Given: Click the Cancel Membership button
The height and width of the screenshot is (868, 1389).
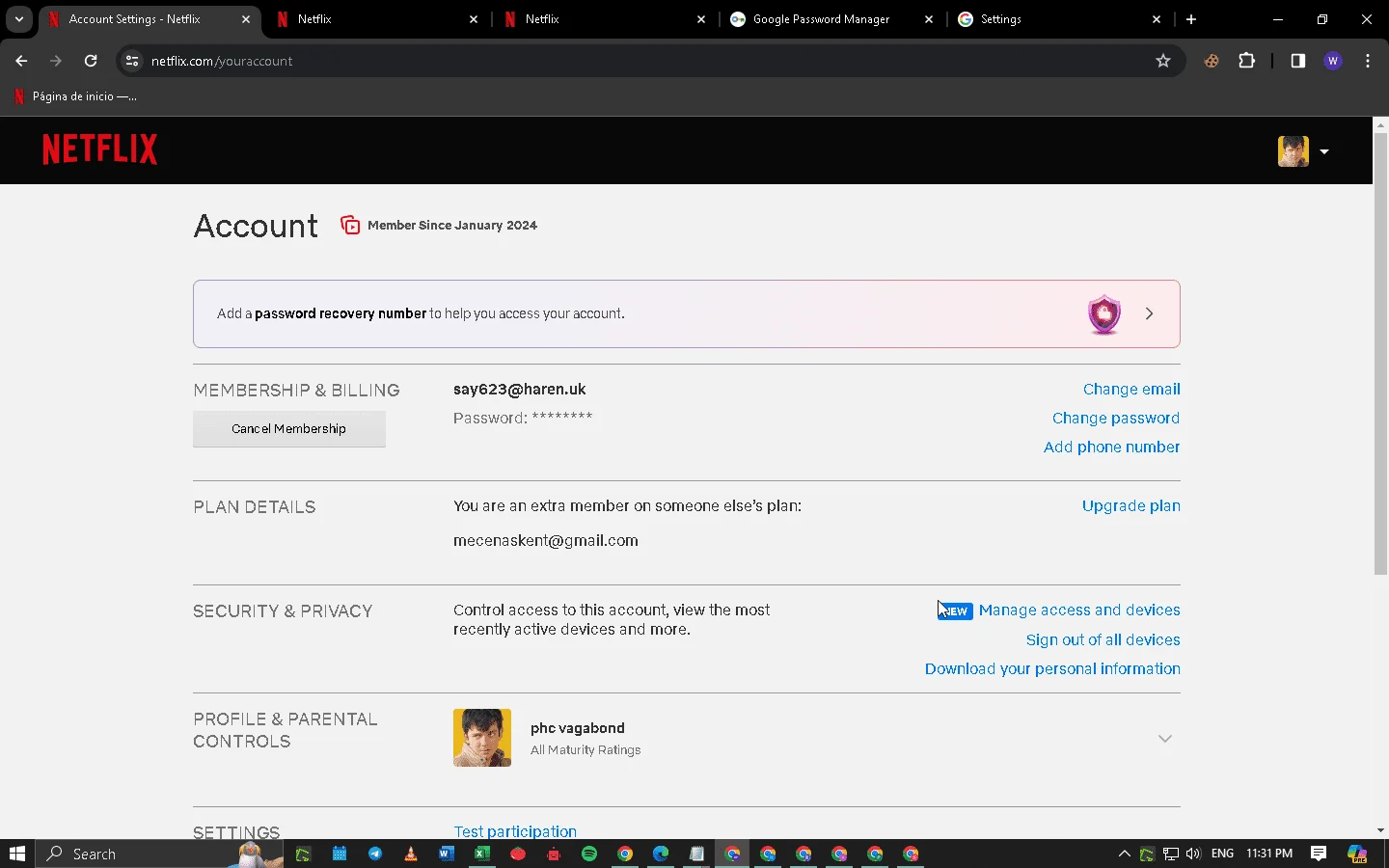Looking at the screenshot, I should 289,429.
